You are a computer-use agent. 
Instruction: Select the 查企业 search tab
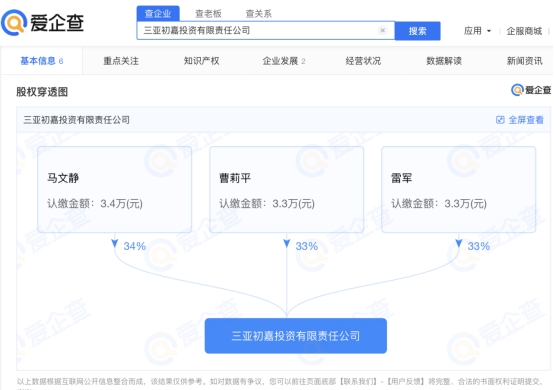pyautogui.click(x=158, y=14)
